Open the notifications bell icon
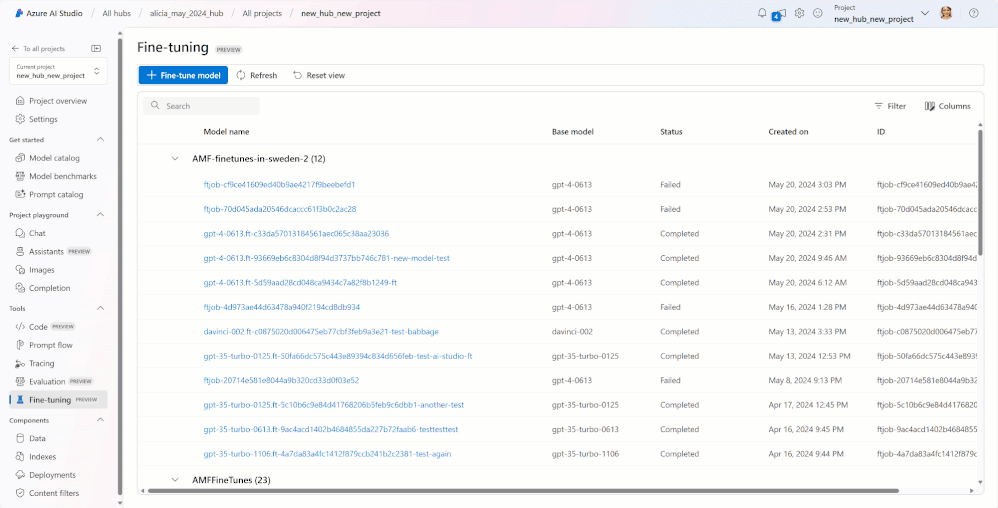The height and width of the screenshot is (508, 998). (762, 13)
